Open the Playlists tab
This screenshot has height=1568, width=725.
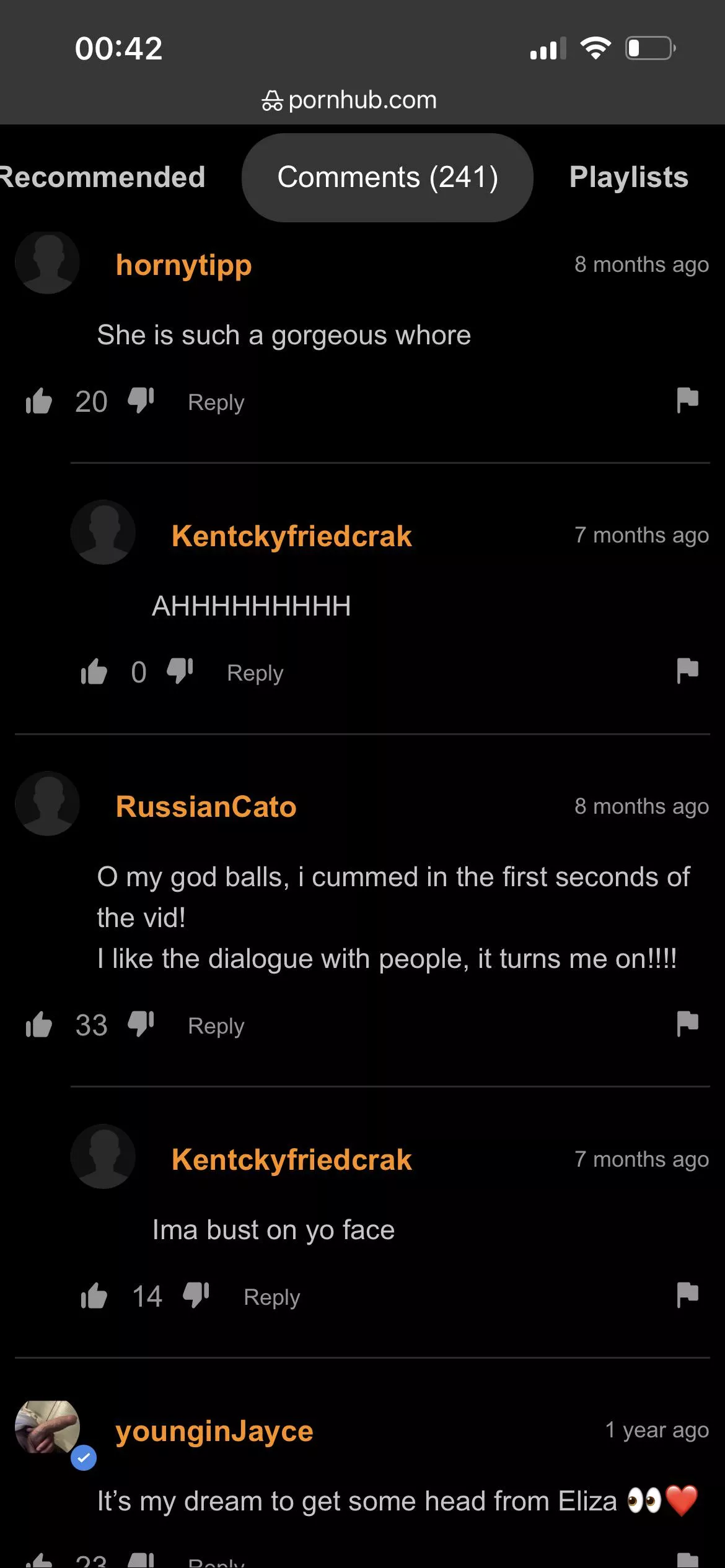(x=629, y=177)
